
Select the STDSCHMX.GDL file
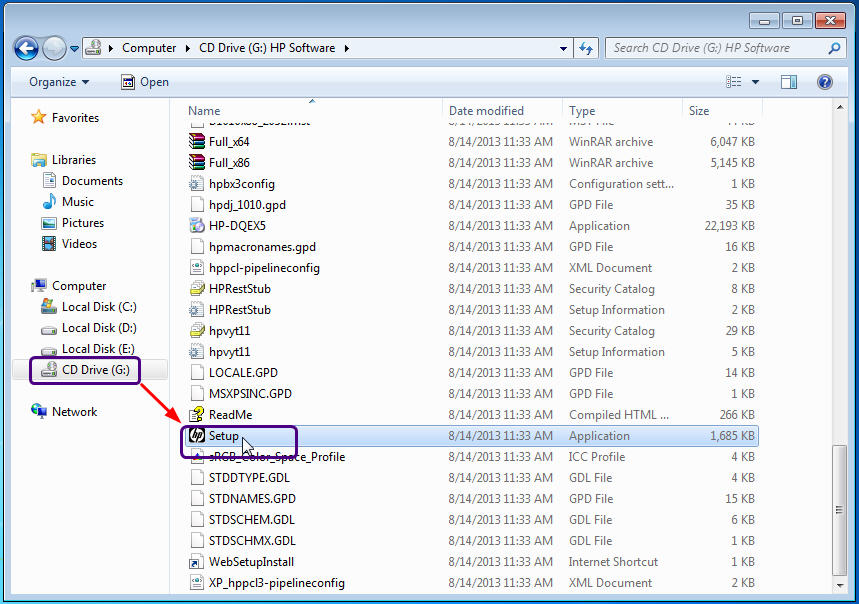[252, 540]
